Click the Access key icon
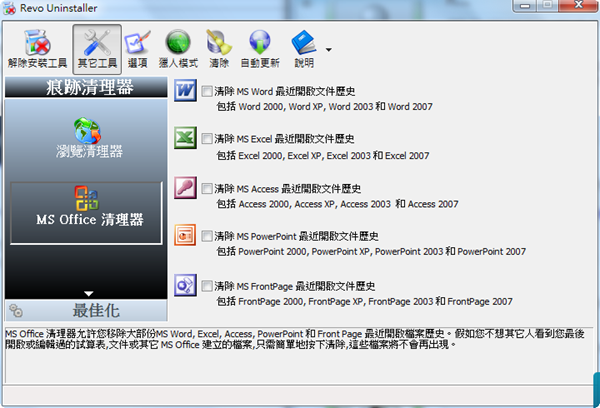600x408 pixels. [x=186, y=188]
